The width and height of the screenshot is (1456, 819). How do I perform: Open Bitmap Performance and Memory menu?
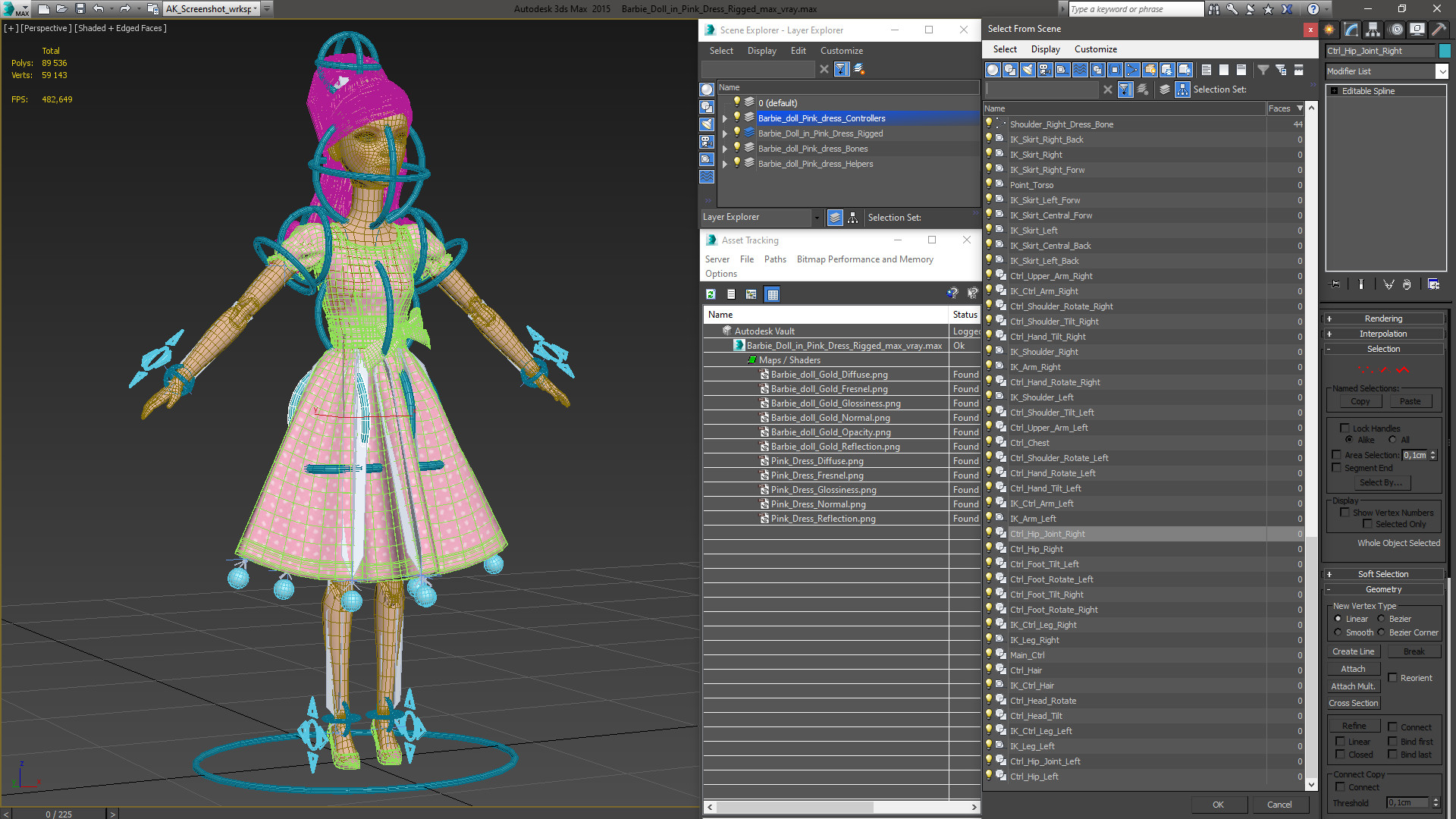(864, 259)
